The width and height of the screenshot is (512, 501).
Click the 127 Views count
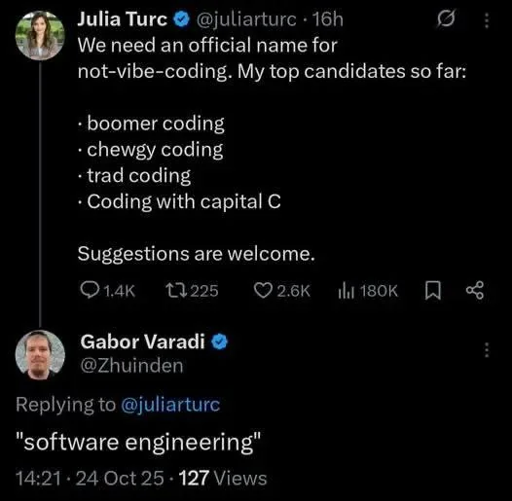point(223,478)
